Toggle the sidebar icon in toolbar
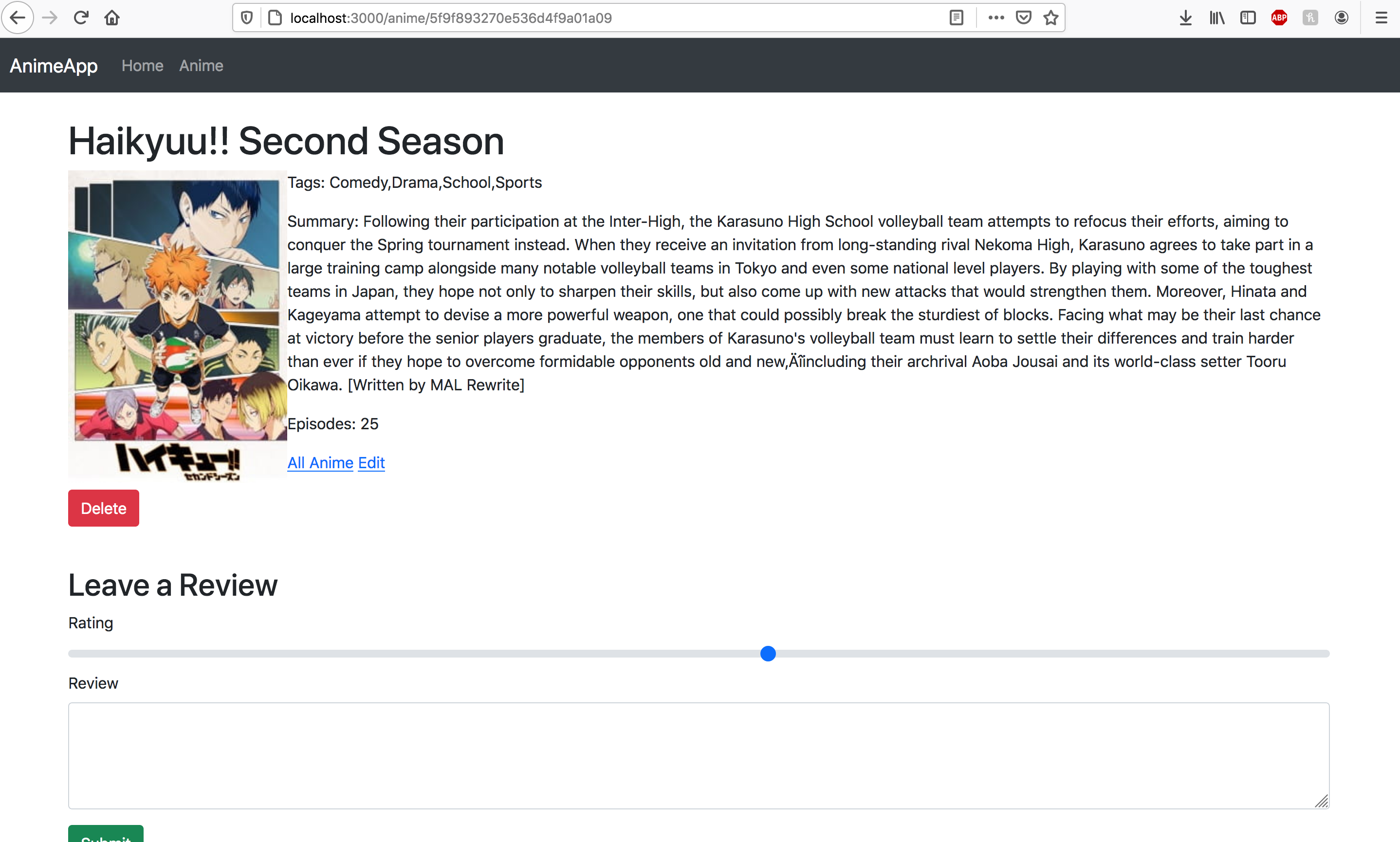The height and width of the screenshot is (842, 1400). tap(1247, 18)
